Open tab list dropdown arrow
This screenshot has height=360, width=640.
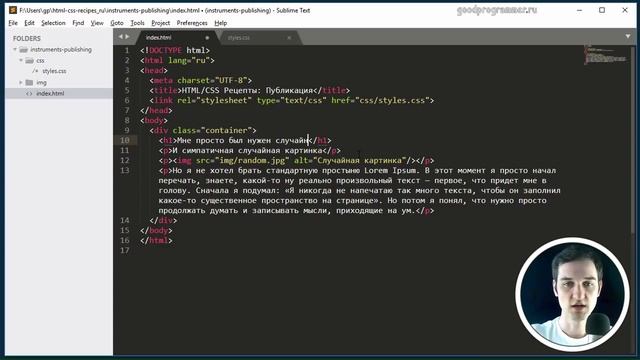(x=628, y=37)
